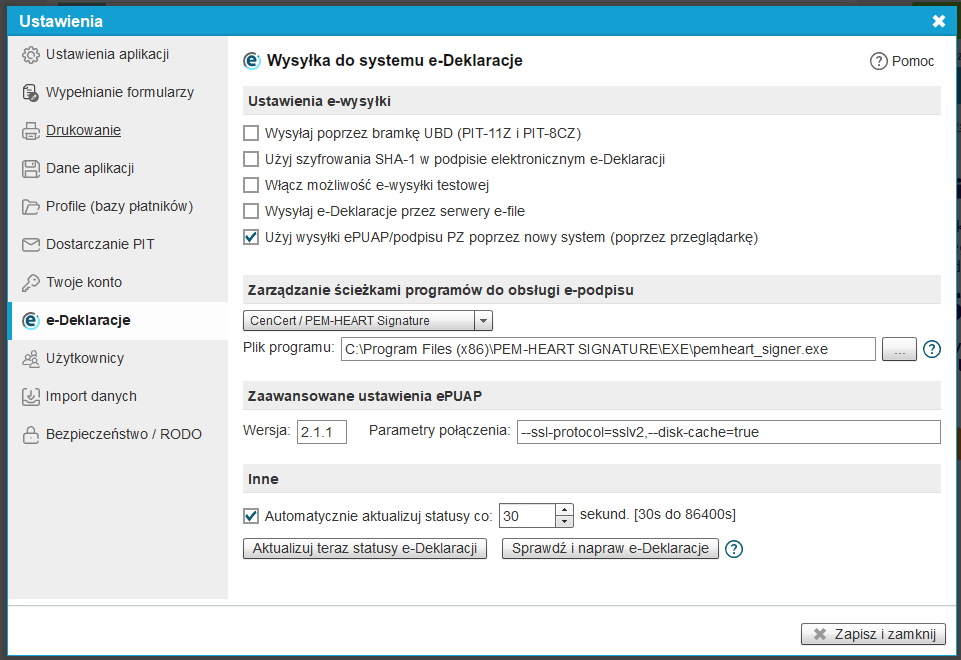The height and width of the screenshot is (660, 961).
Task: Click help question mark next to Plik programu
Action: [x=932, y=349]
